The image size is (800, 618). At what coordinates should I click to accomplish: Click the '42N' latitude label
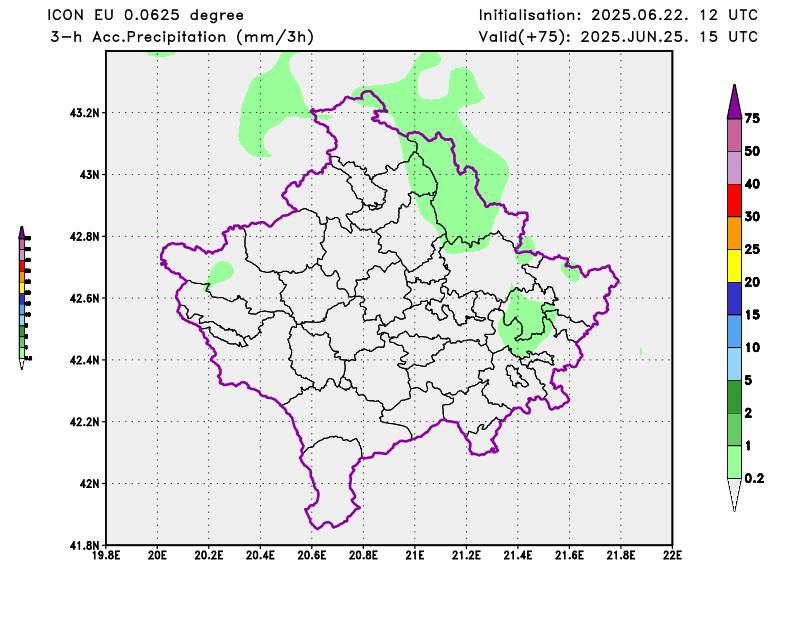tap(90, 483)
